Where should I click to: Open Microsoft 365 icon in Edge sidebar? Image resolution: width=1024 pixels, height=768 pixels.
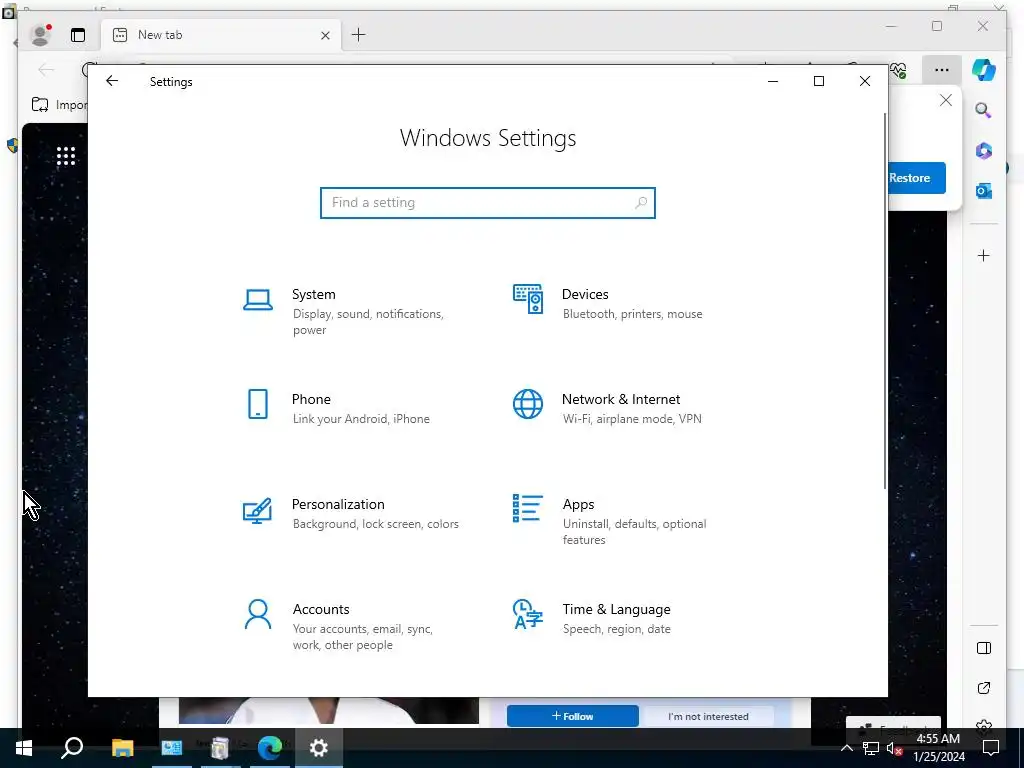pyautogui.click(x=984, y=151)
